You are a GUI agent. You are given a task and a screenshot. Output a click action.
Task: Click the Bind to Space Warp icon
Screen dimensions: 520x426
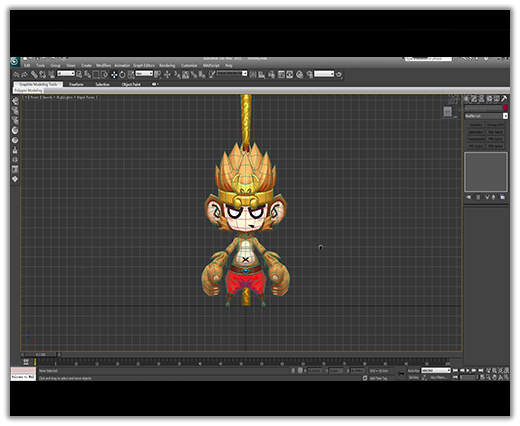tap(51, 75)
